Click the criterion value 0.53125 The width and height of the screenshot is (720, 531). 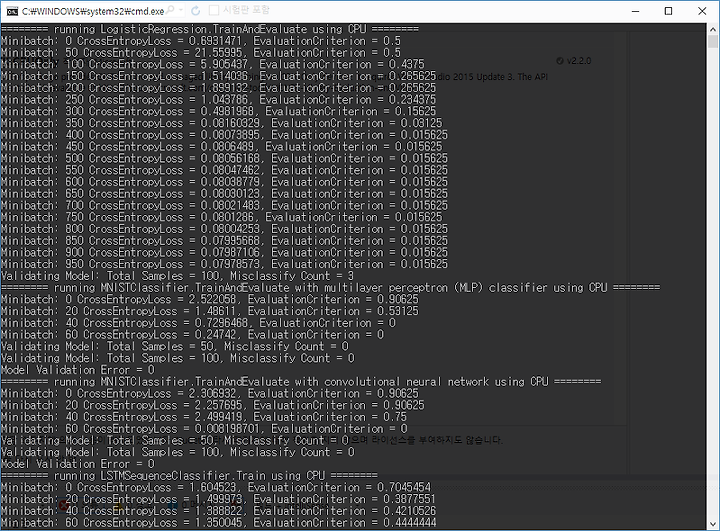tap(398, 311)
